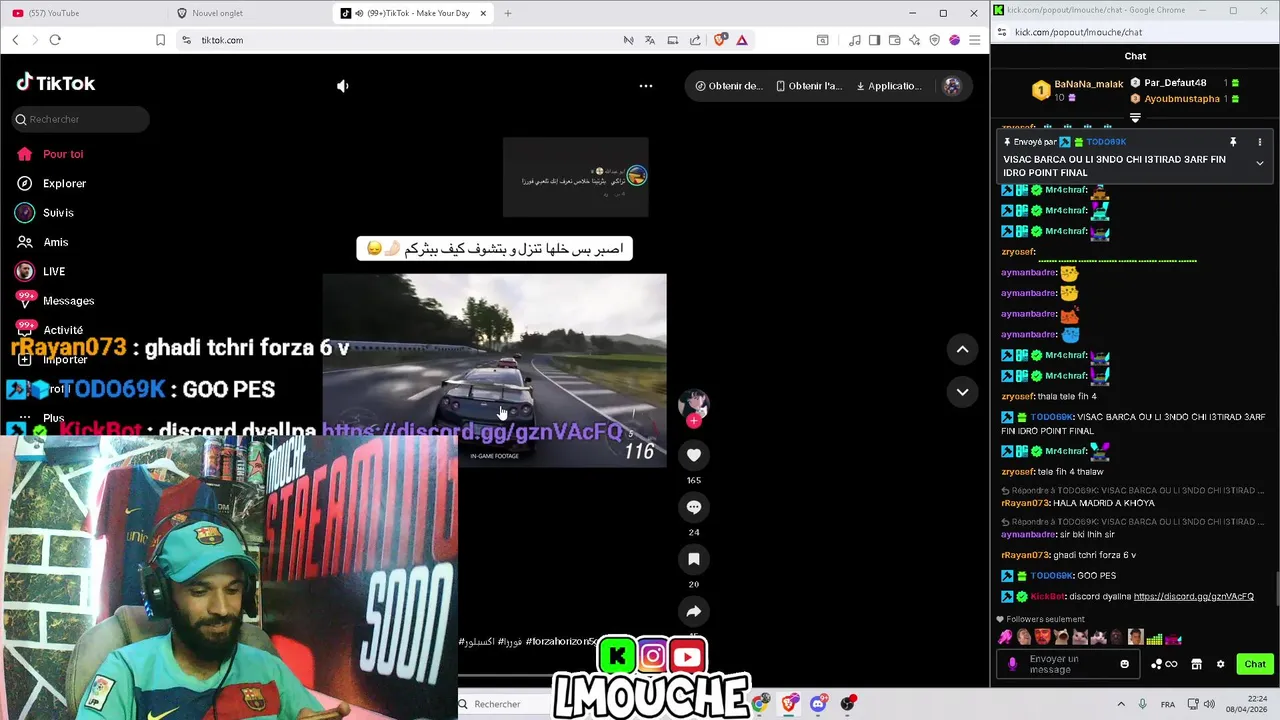Switch to the YouTube browser tab
The image size is (1280, 720).
[82, 13]
